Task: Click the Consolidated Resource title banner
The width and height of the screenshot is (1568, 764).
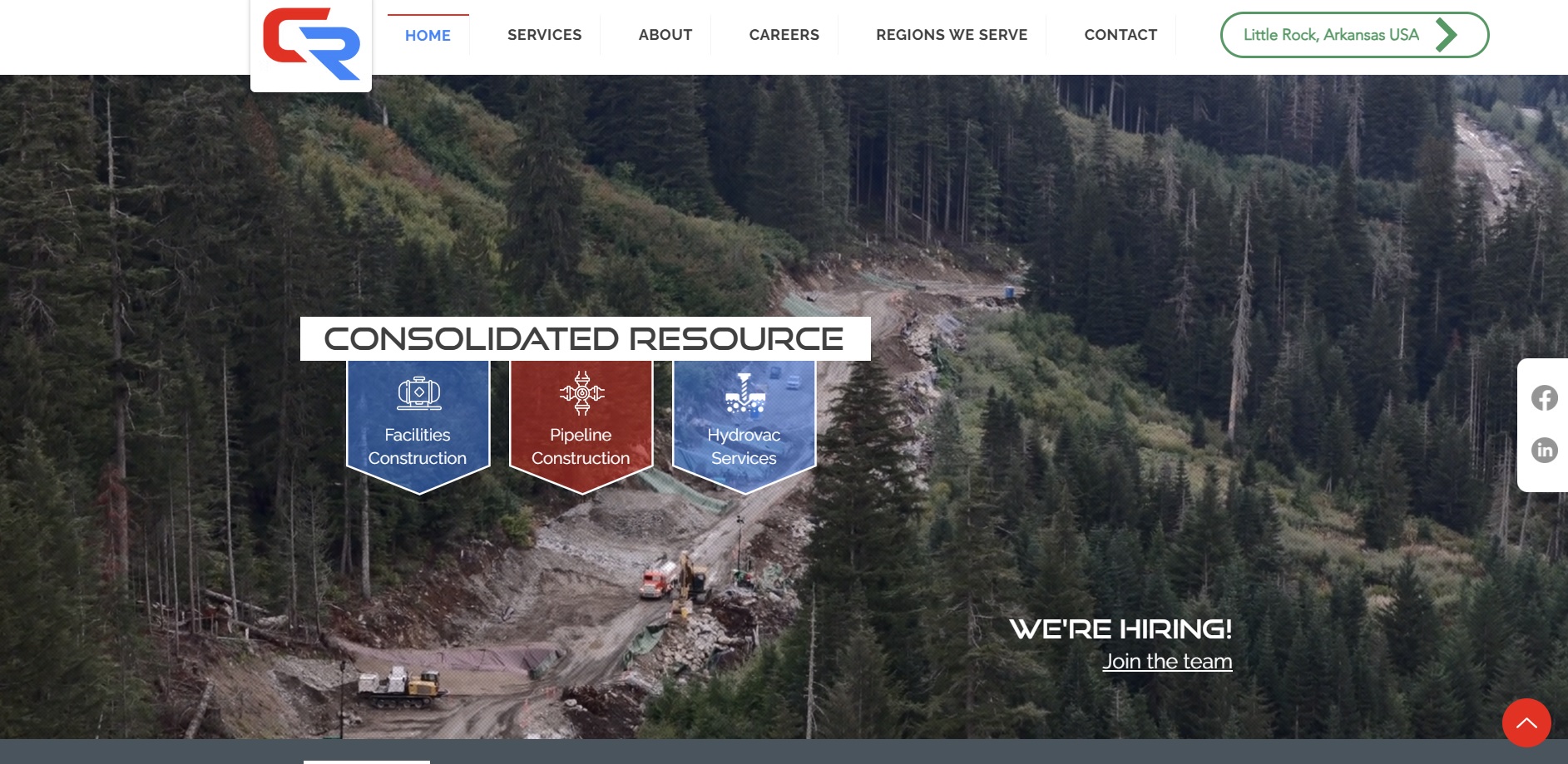Action: pos(585,338)
